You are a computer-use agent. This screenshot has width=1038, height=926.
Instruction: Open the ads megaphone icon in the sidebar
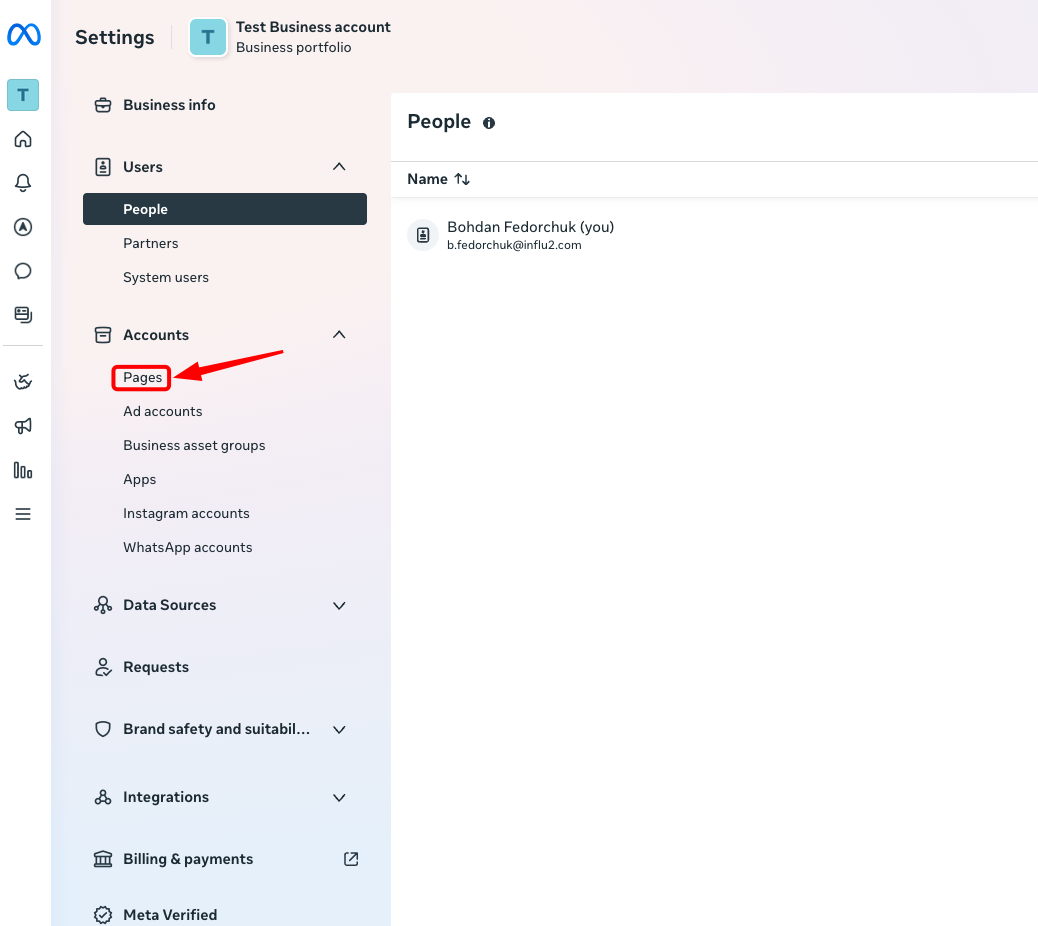click(23, 426)
